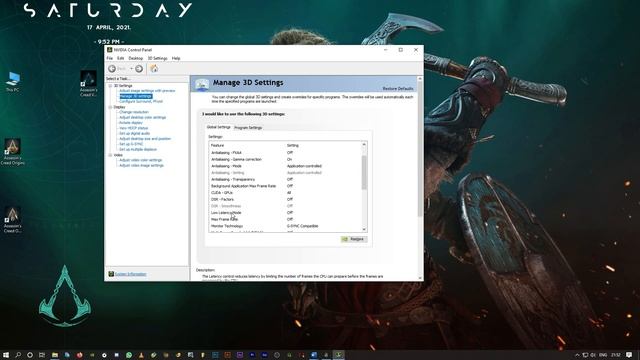The height and width of the screenshot is (360, 640).
Task: Open File Explorer on taskbar
Action: [55, 355]
